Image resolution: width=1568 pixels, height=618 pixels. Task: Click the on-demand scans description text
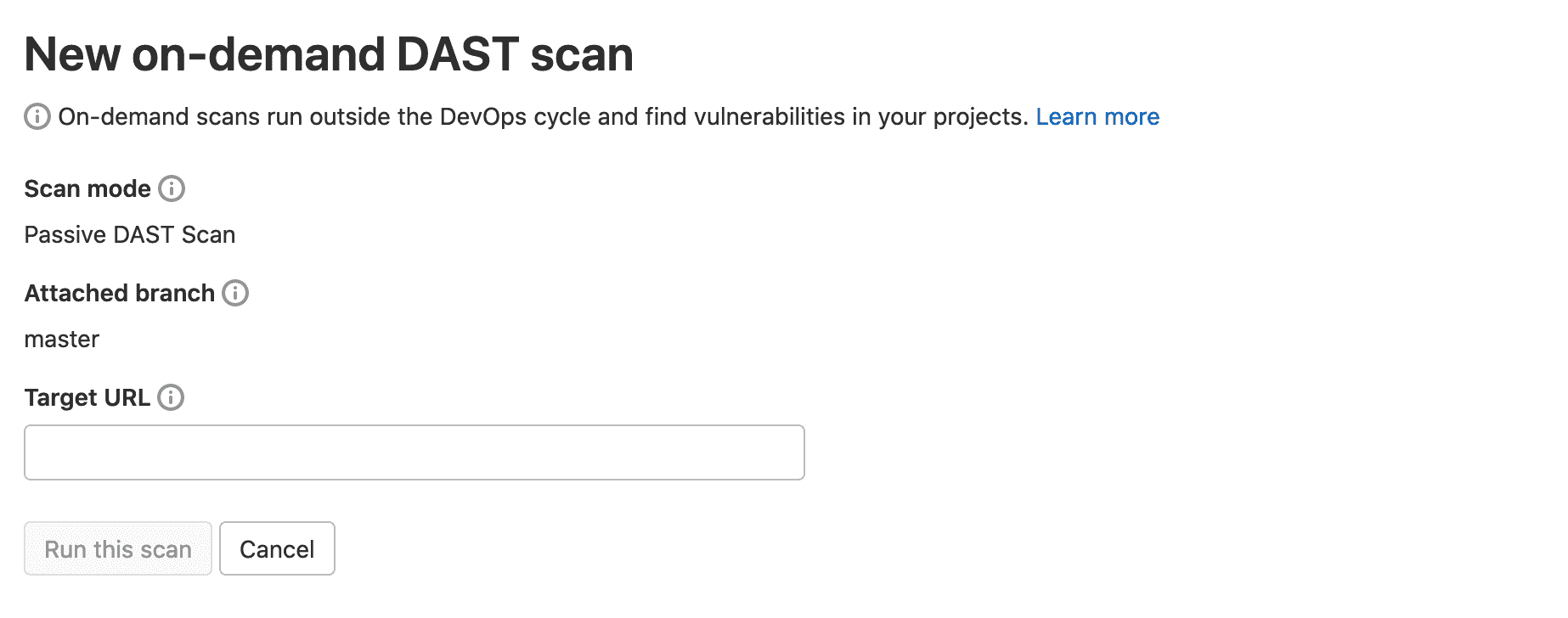544,117
